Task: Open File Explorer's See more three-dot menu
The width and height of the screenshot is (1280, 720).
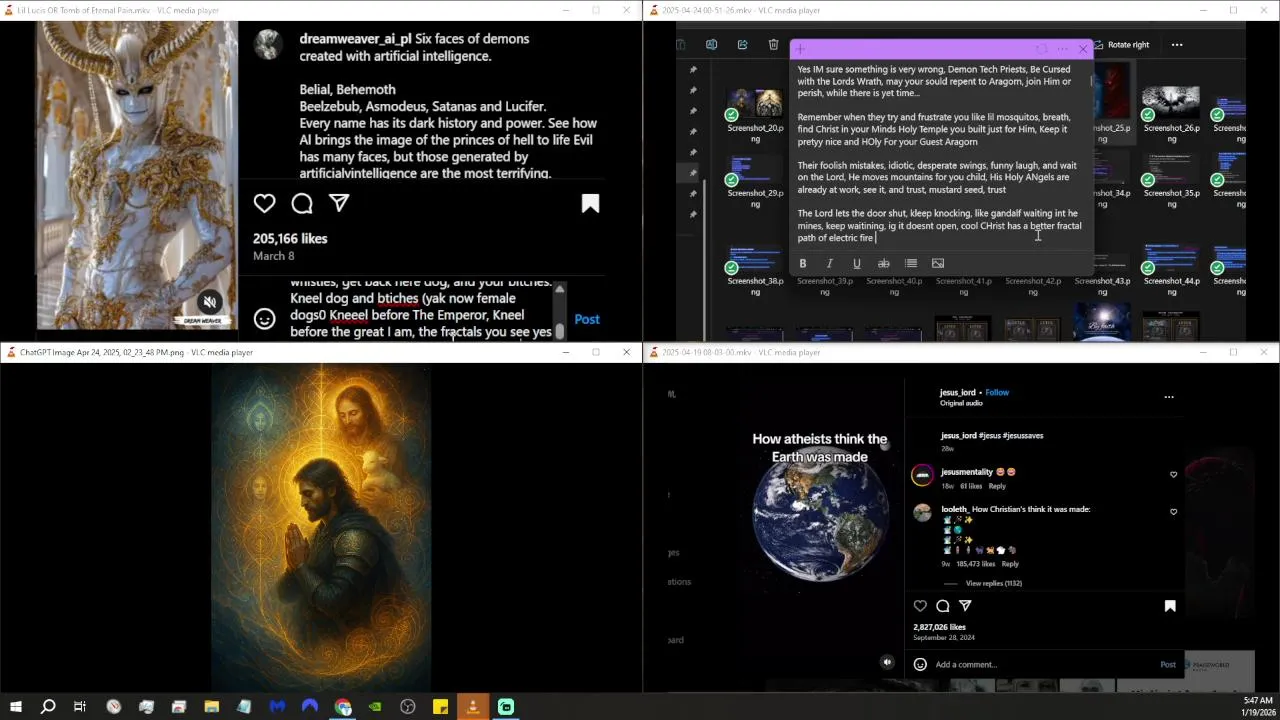Action: pos(1177,45)
